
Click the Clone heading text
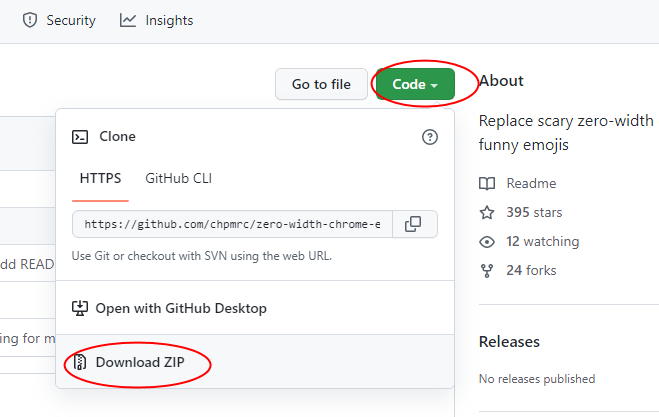118,137
